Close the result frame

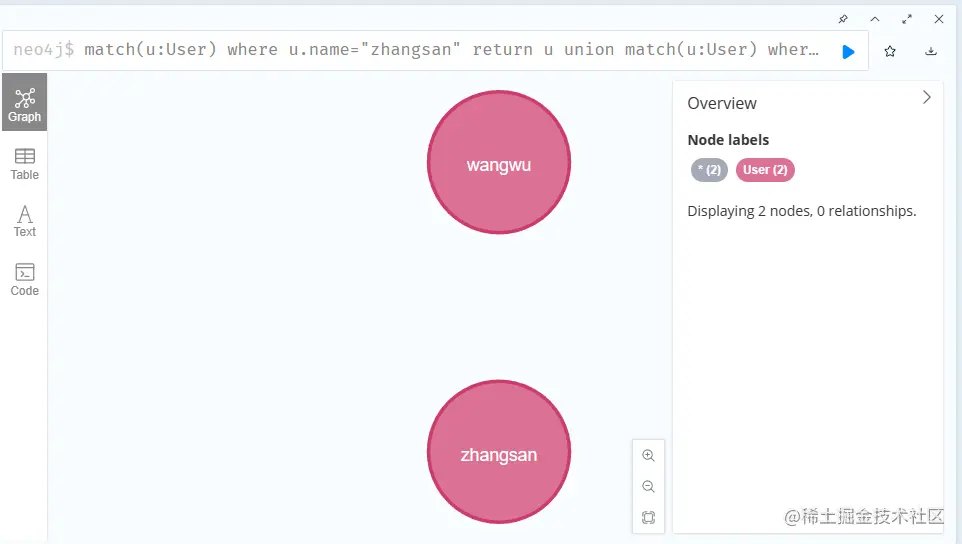tap(939, 19)
